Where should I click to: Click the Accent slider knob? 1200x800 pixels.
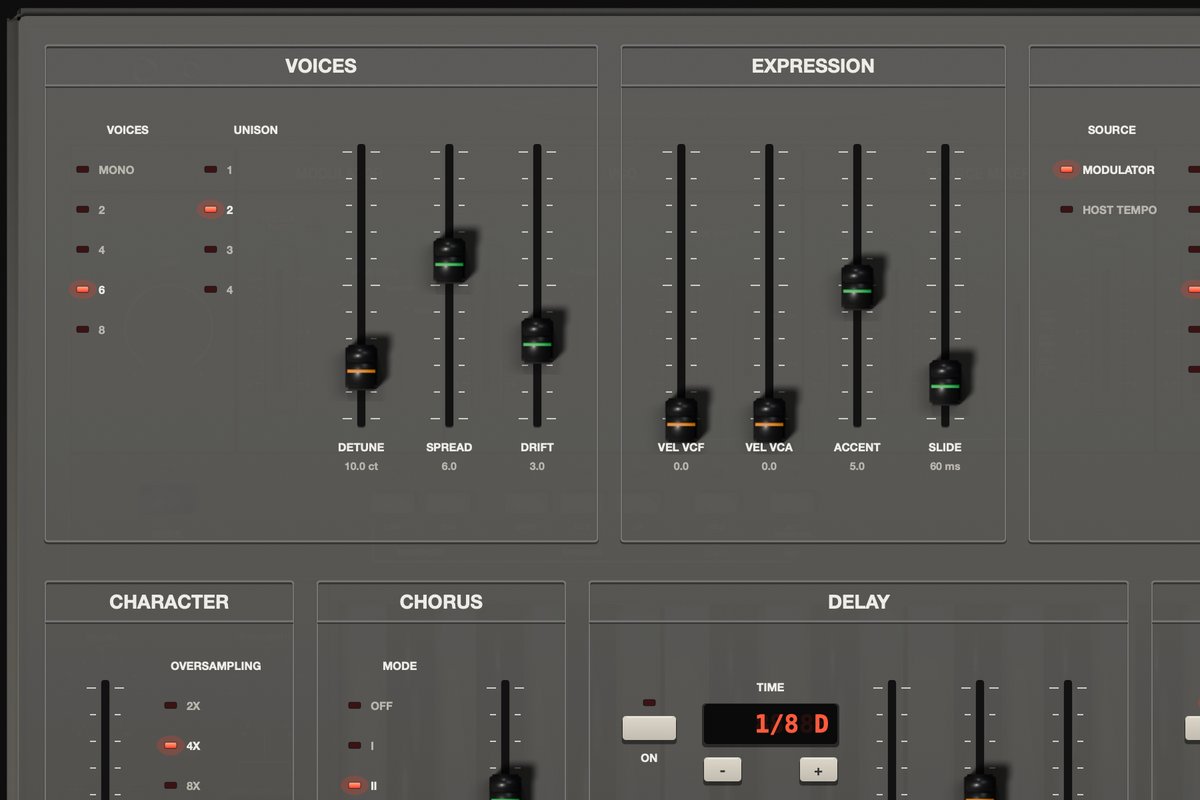(857, 287)
